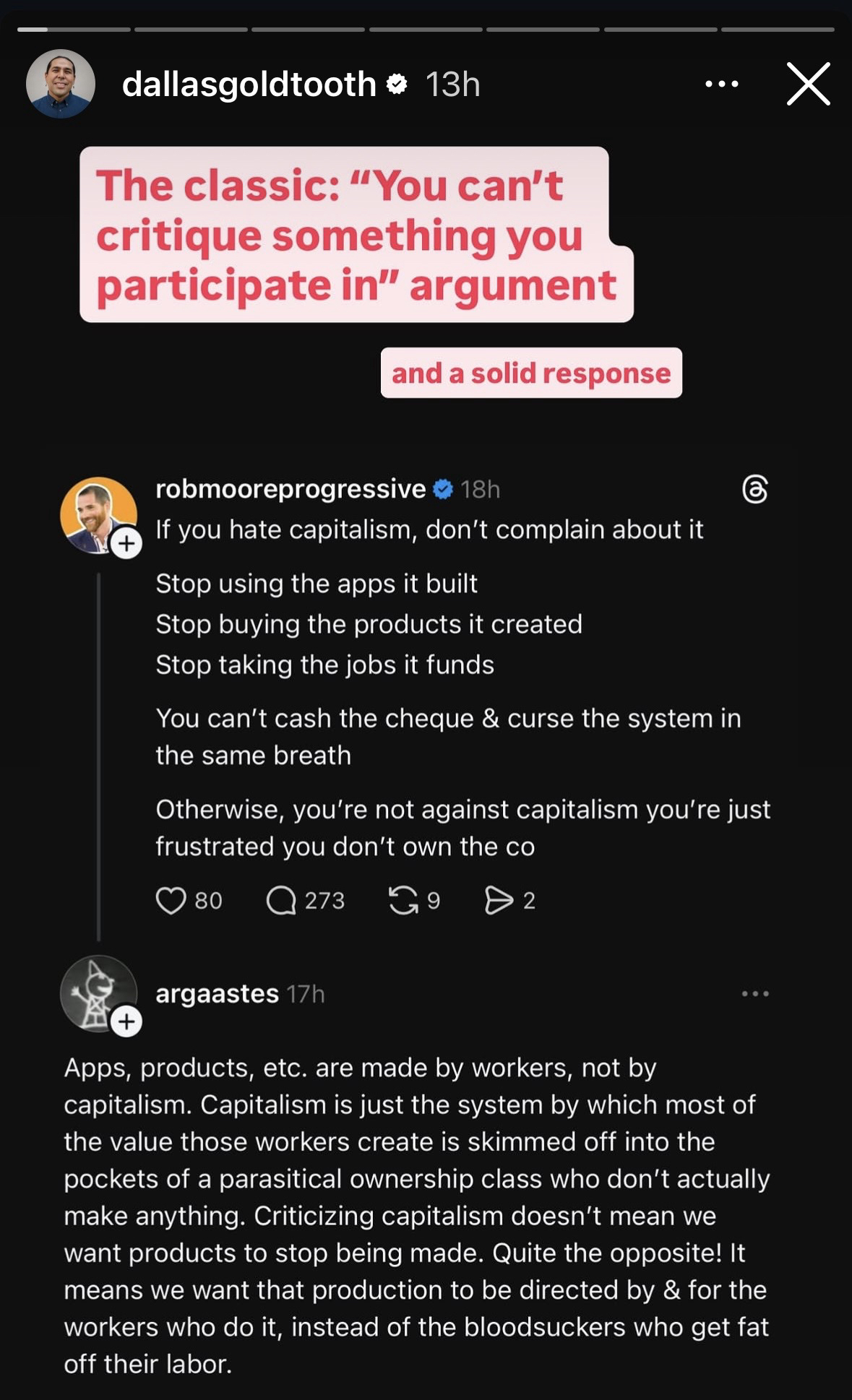Tap the "and a solid response" sticker
The width and height of the screenshot is (852, 1400).
(x=531, y=373)
